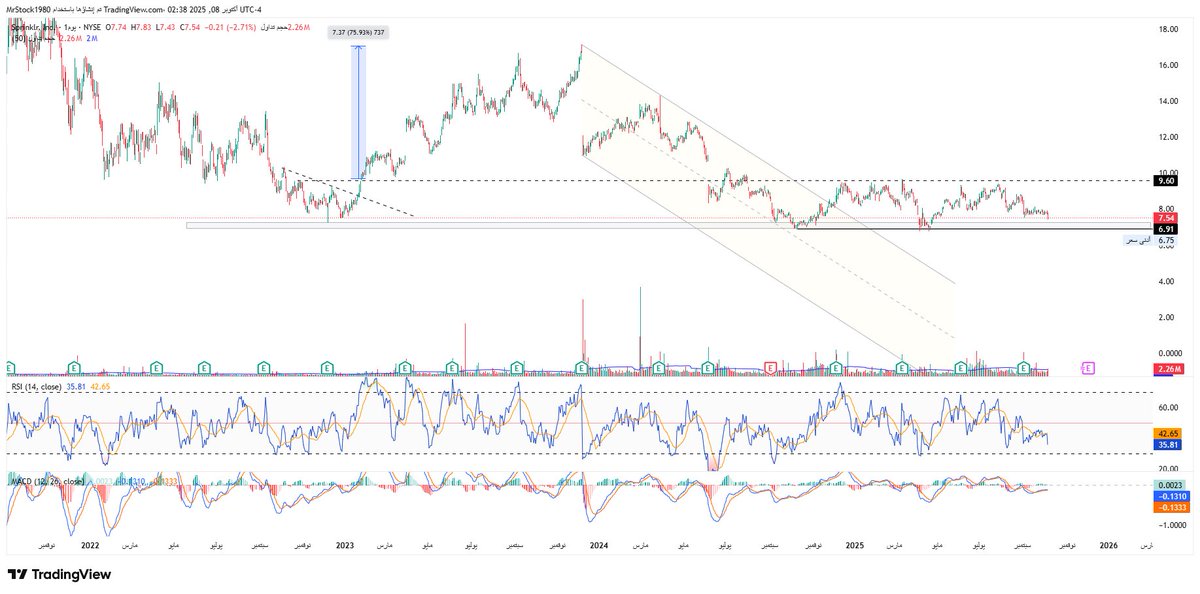Click the أدنى سعر label near the price scale
This screenshot has height=594, width=1200.
click(1135, 239)
